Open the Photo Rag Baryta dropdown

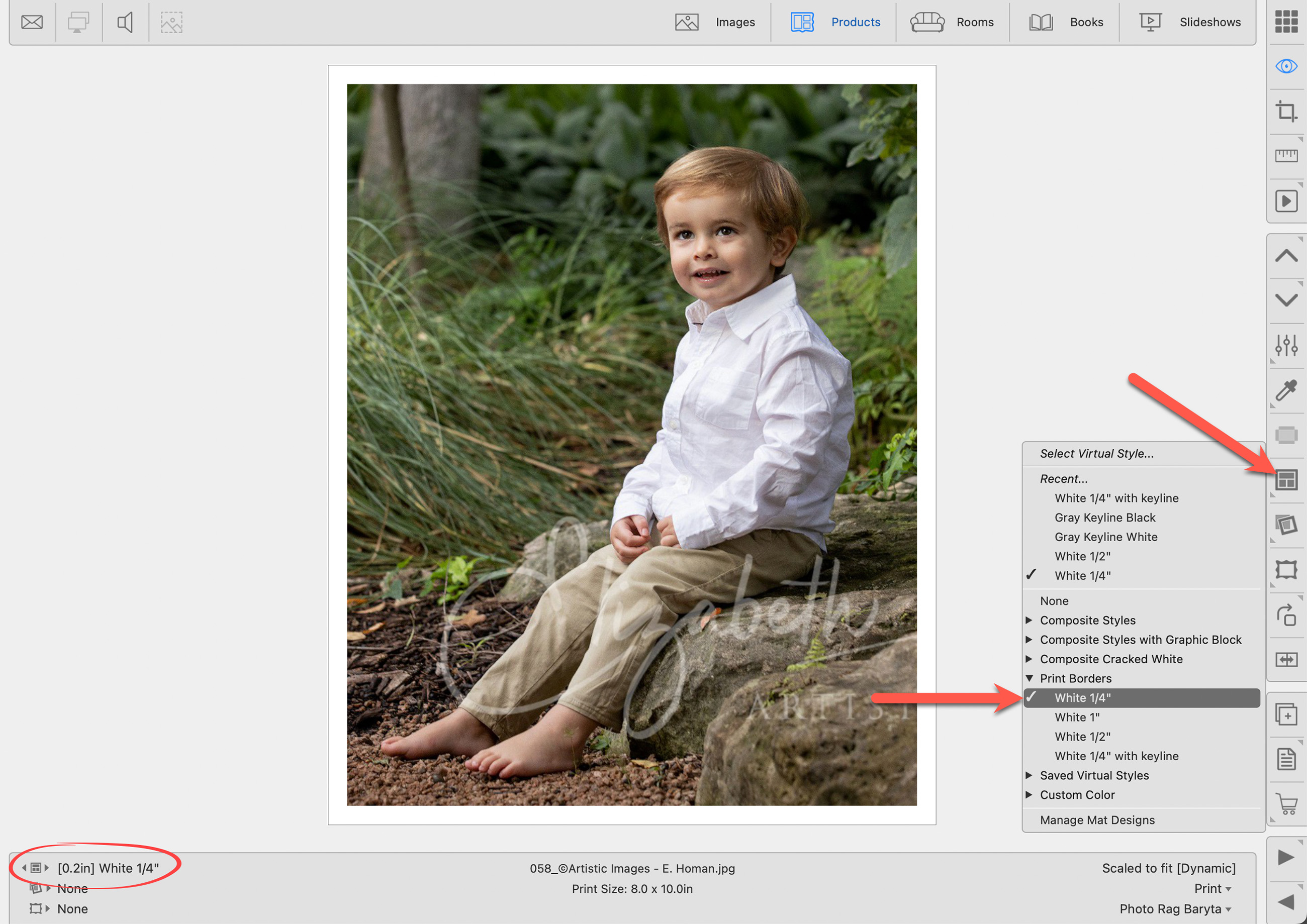tap(1175, 908)
